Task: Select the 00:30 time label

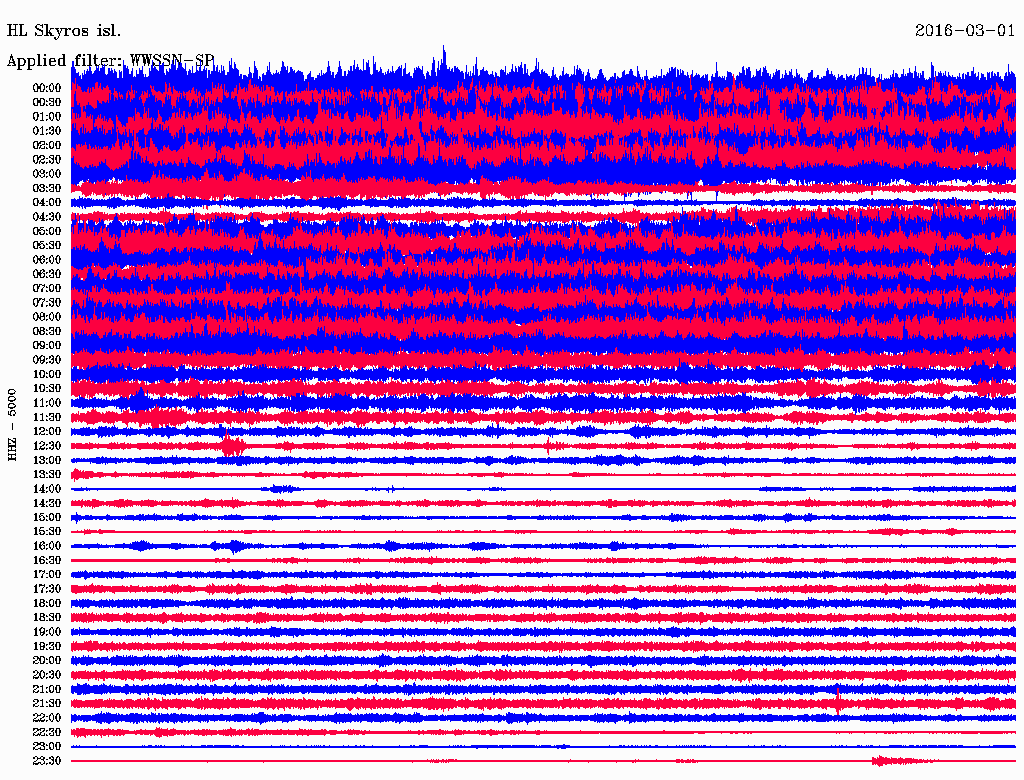Action: (47, 103)
